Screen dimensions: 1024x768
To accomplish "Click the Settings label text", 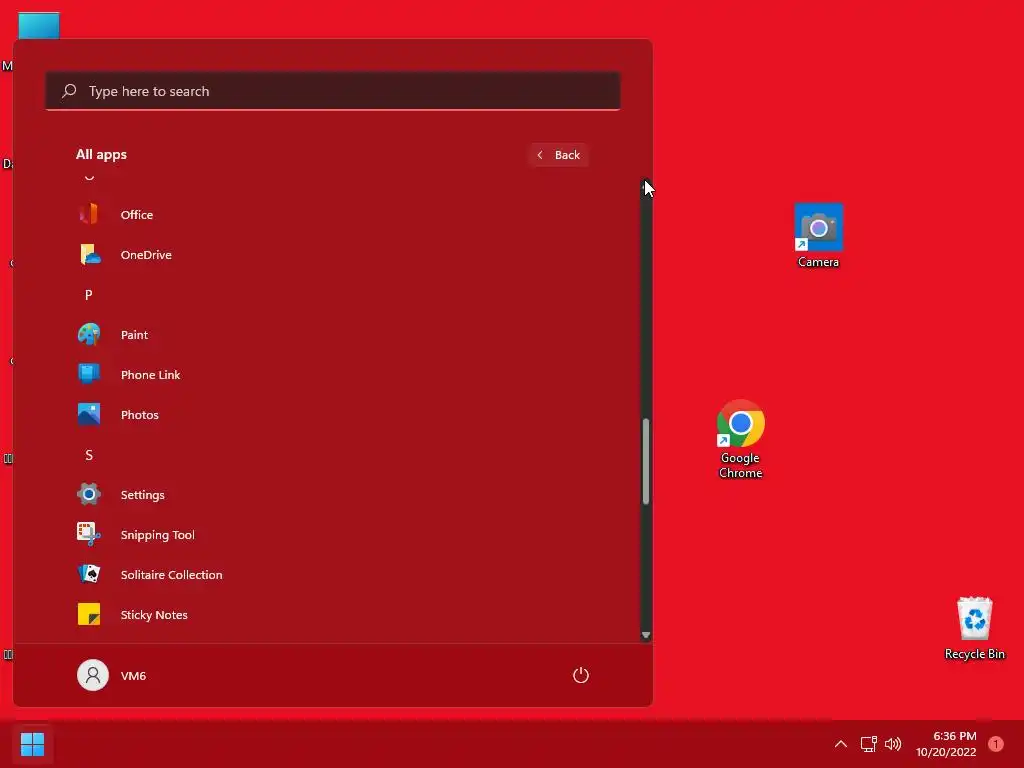I will [142, 495].
